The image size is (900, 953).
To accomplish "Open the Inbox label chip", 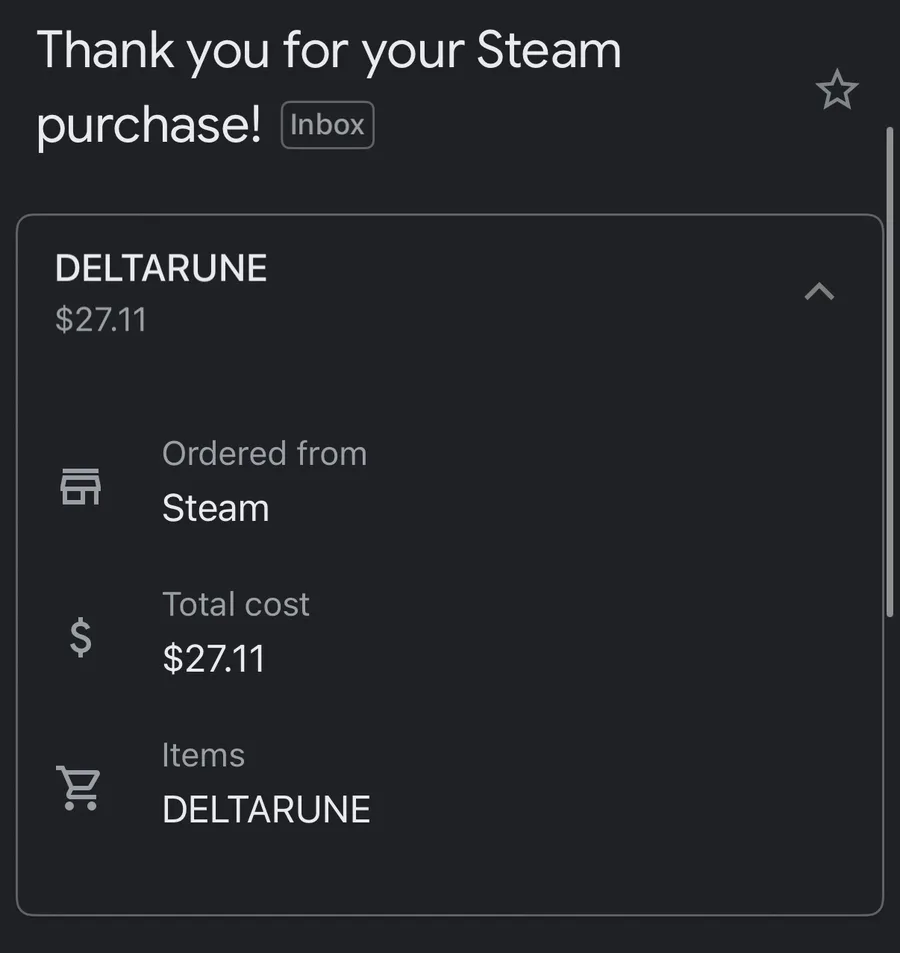I will coord(328,125).
